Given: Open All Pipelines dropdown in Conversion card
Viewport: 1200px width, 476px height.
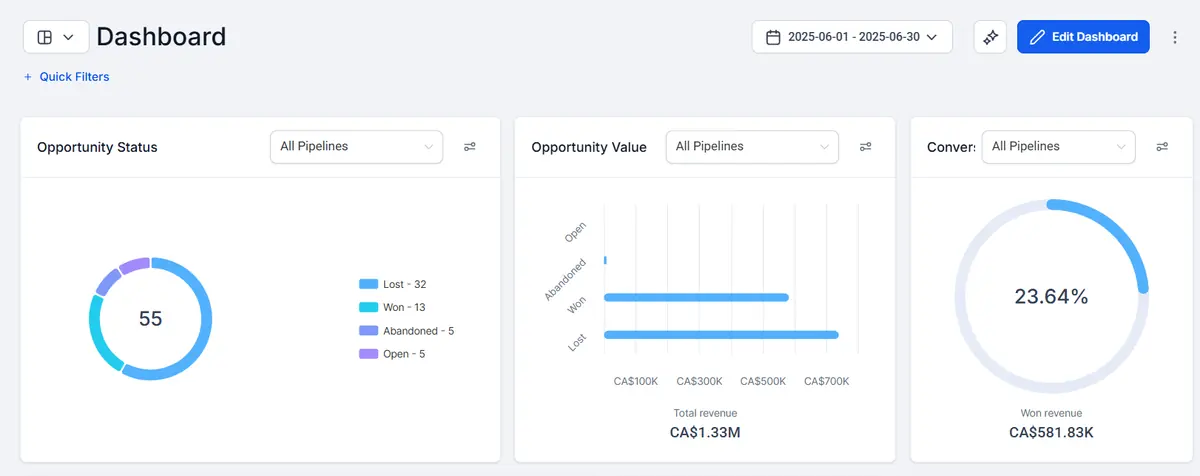Looking at the screenshot, I should (x=1058, y=146).
